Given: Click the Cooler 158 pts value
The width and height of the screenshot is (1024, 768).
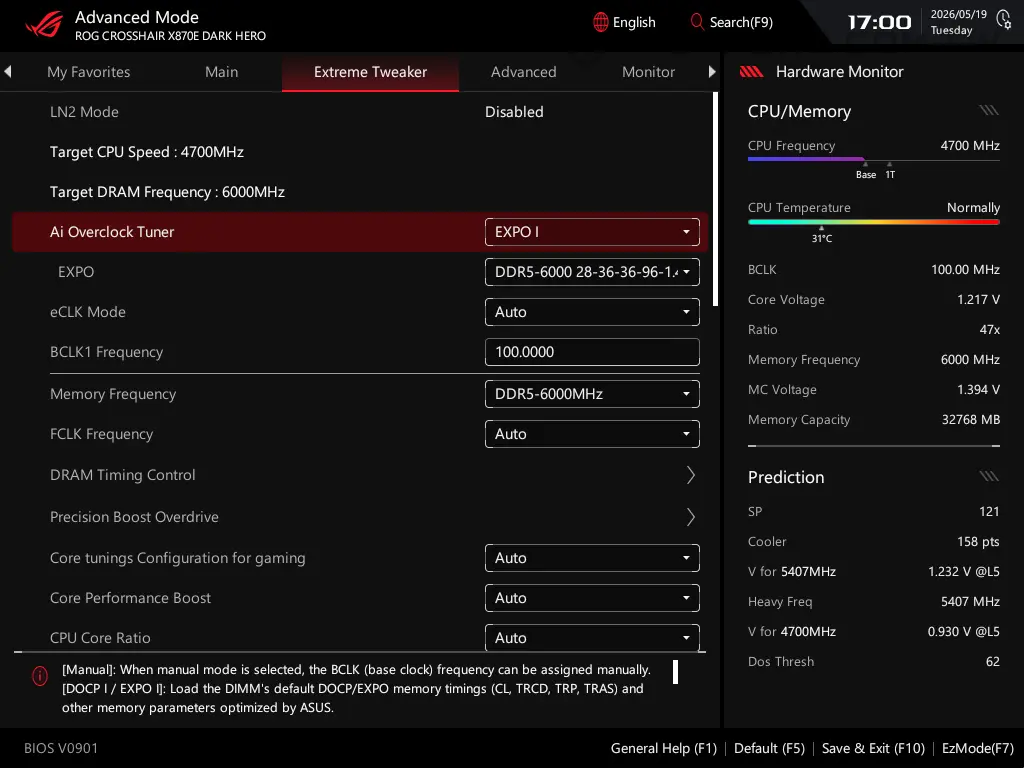Looking at the screenshot, I should point(978,541).
